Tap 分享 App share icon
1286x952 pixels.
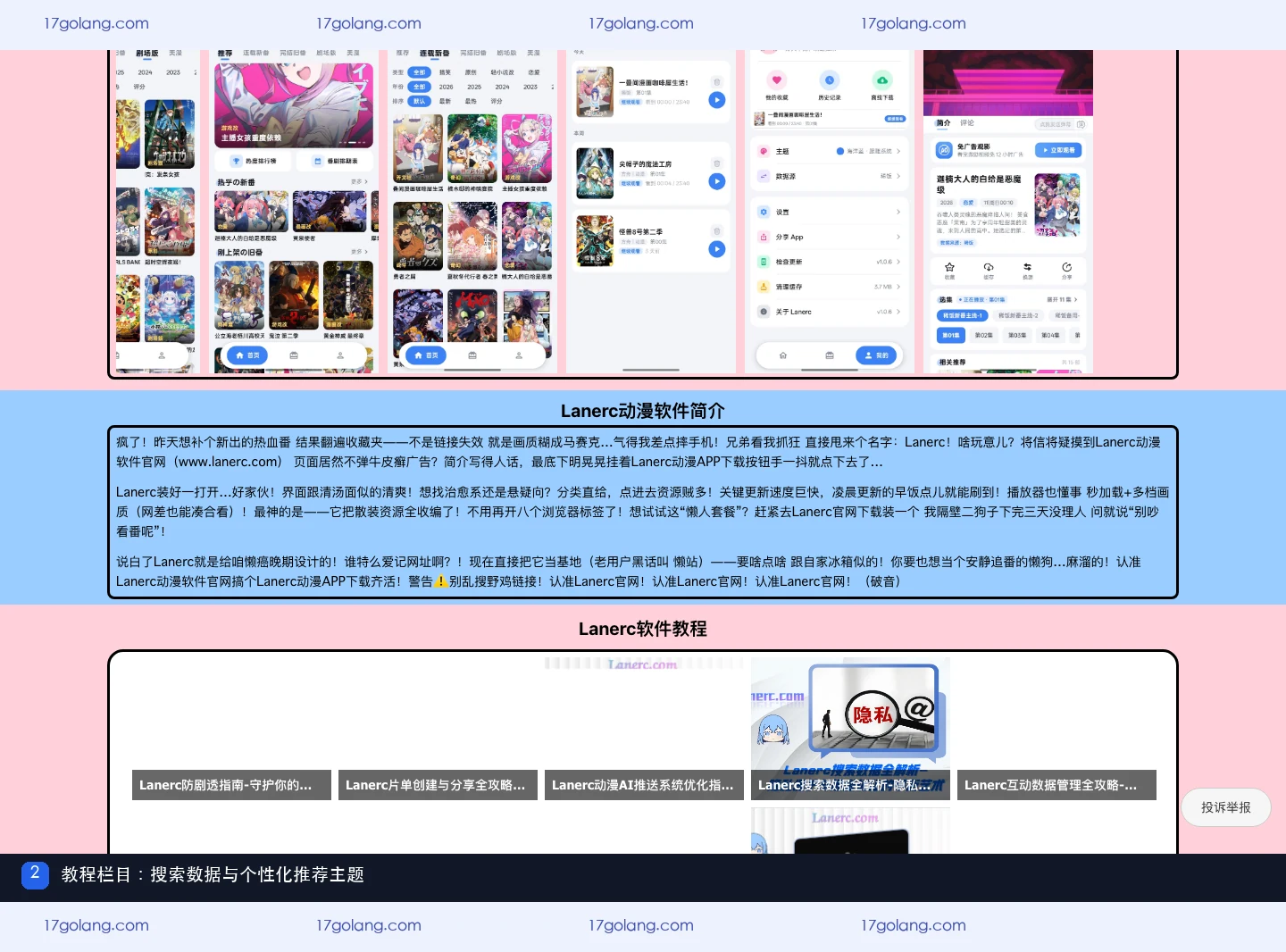point(764,237)
